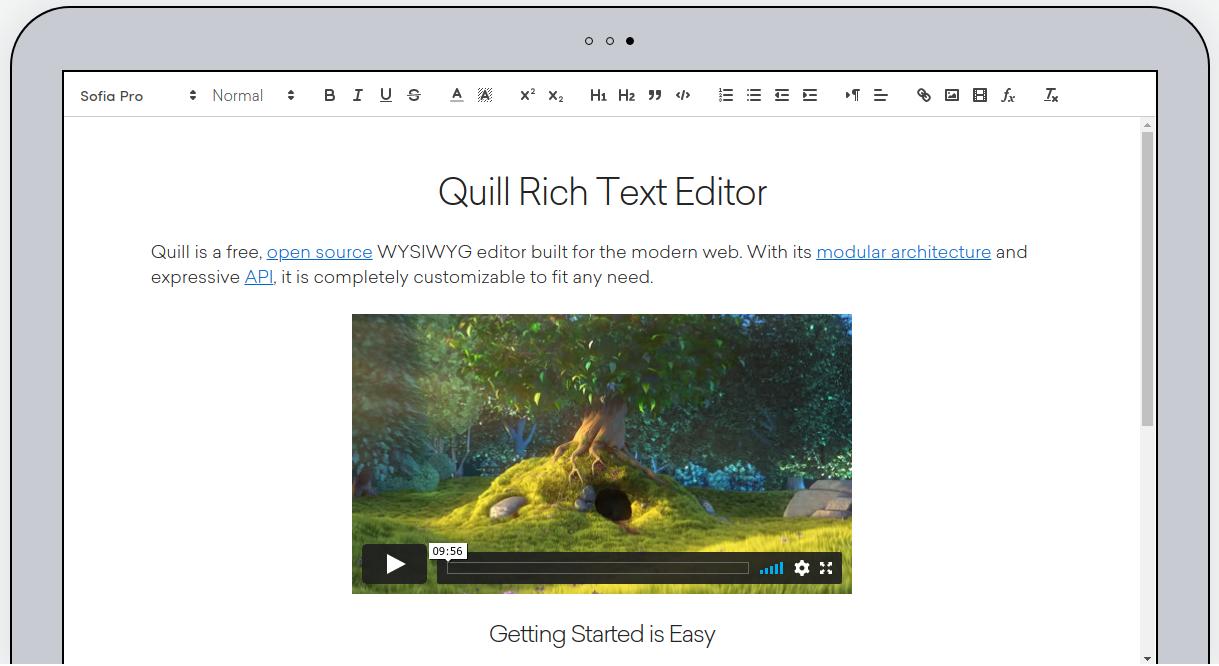Insert a code block
This screenshot has width=1219, height=666.
tap(683, 96)
